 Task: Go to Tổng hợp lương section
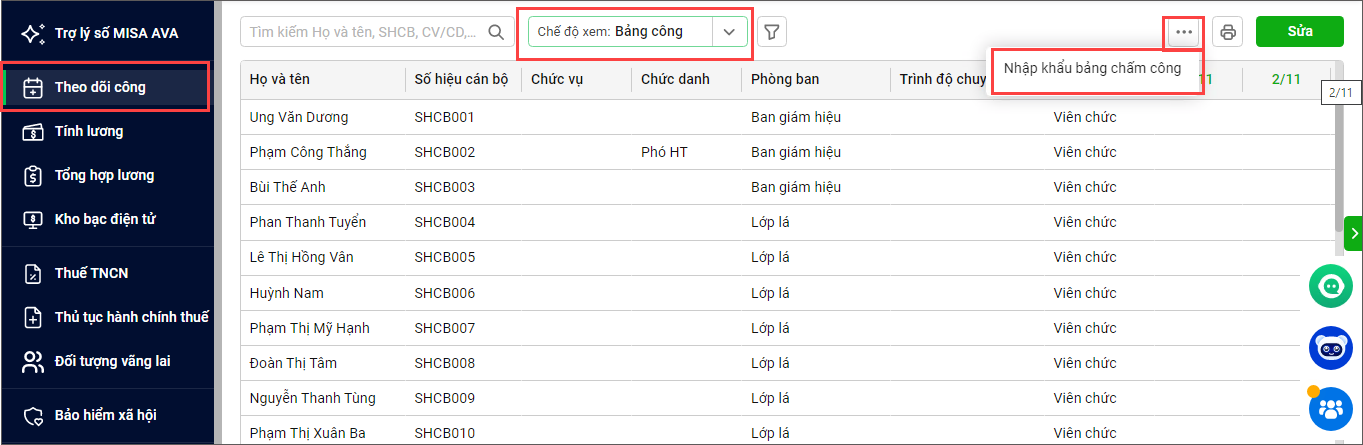point(104,175)
